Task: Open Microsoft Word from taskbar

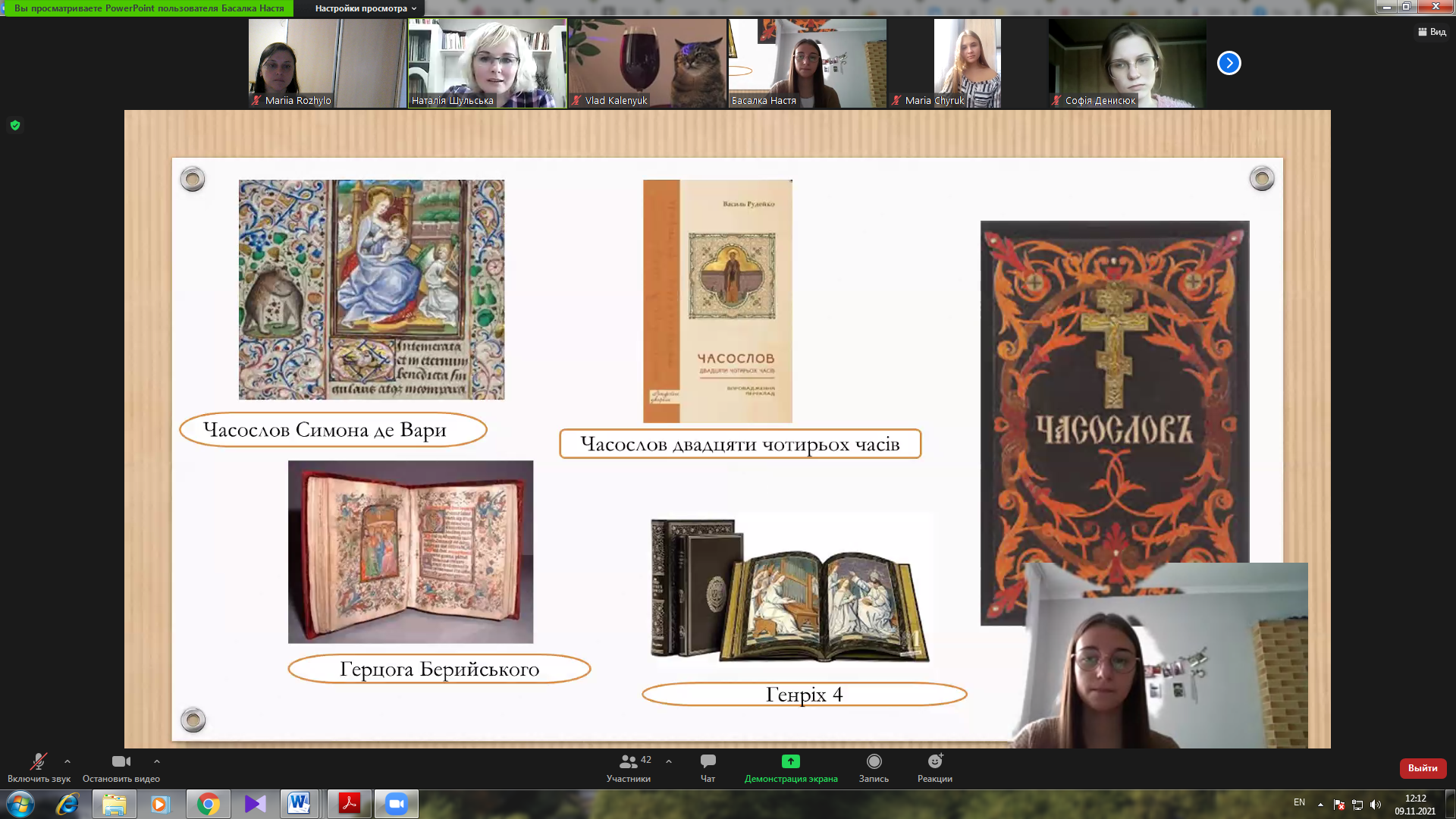Action: tap(299, 804)
